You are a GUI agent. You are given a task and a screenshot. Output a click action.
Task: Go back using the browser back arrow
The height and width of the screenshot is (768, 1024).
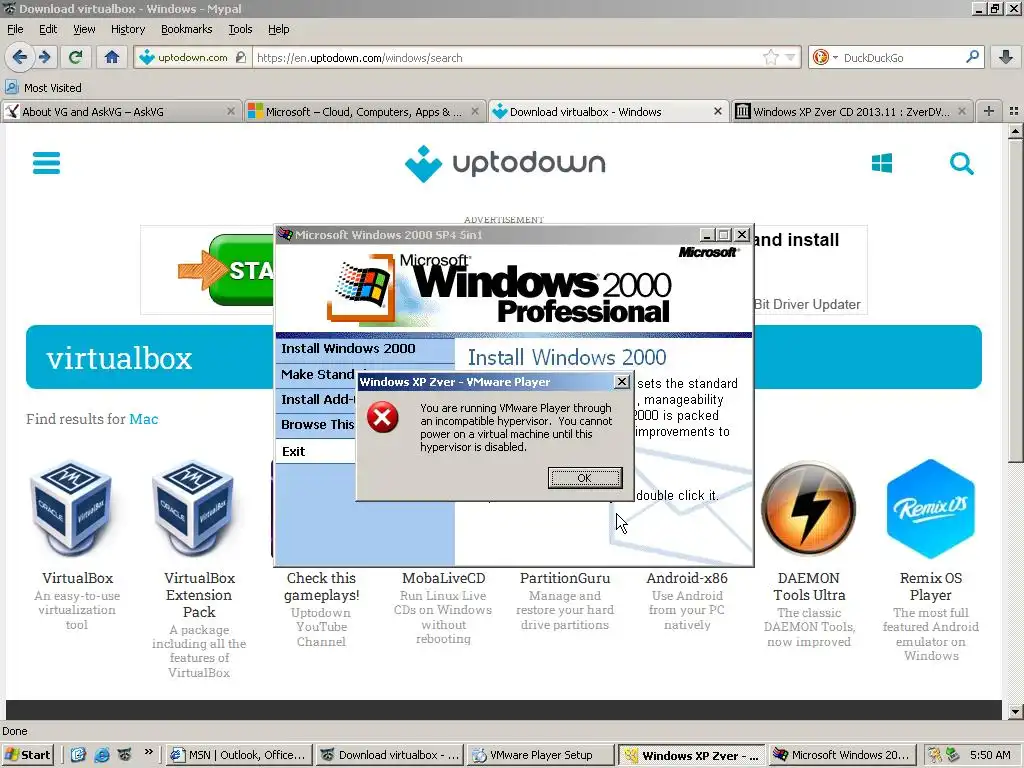coord(20,57)
